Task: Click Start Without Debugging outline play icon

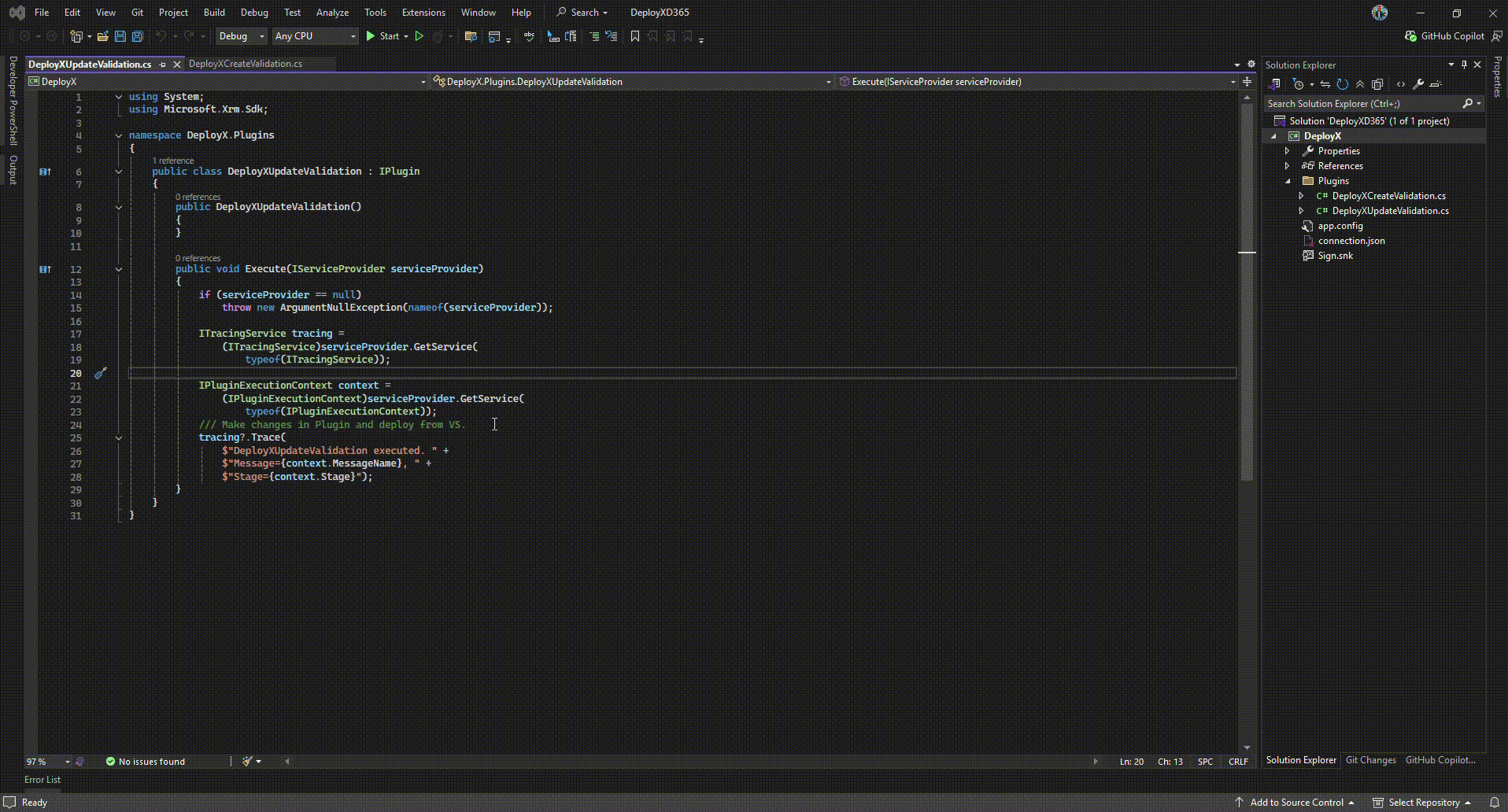Action: [x=420, y=36]
